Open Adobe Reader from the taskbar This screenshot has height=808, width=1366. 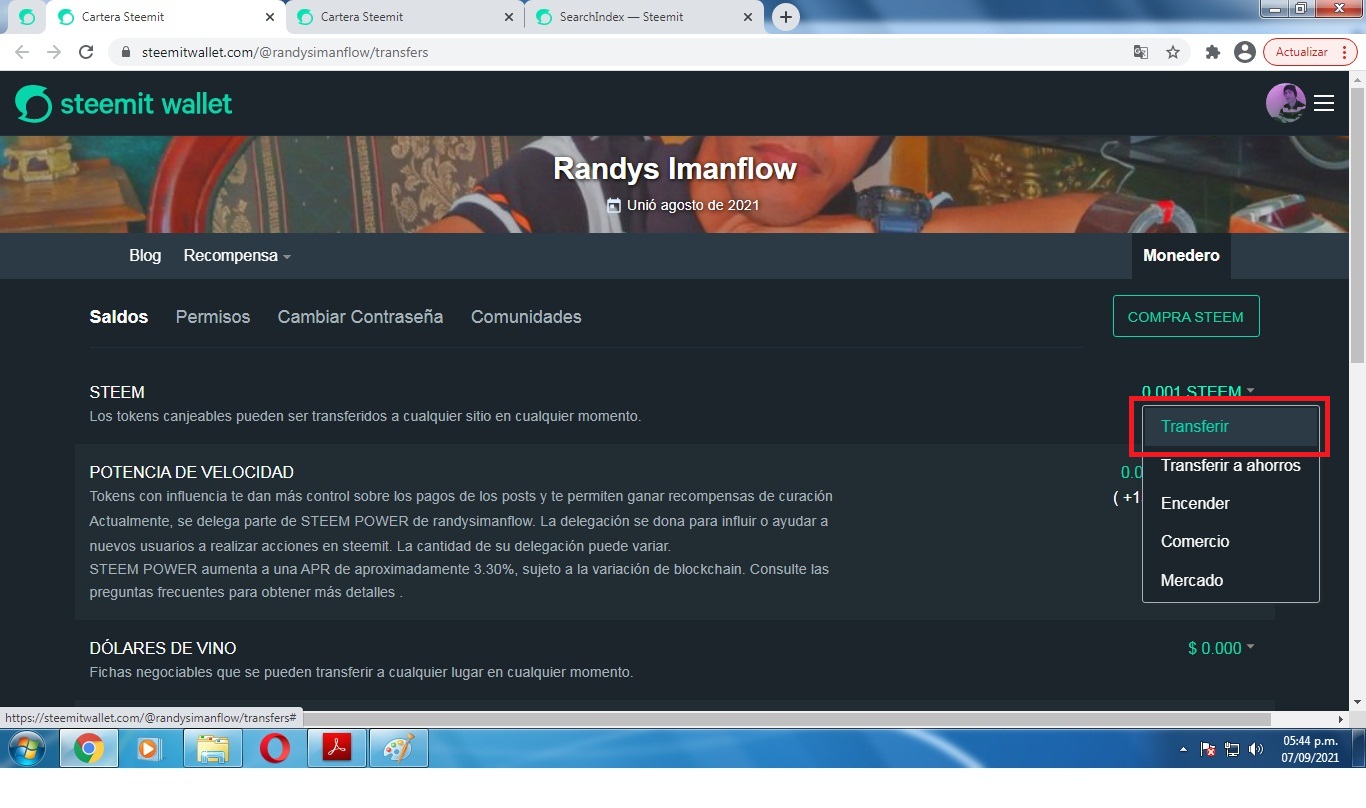[336, 749]
